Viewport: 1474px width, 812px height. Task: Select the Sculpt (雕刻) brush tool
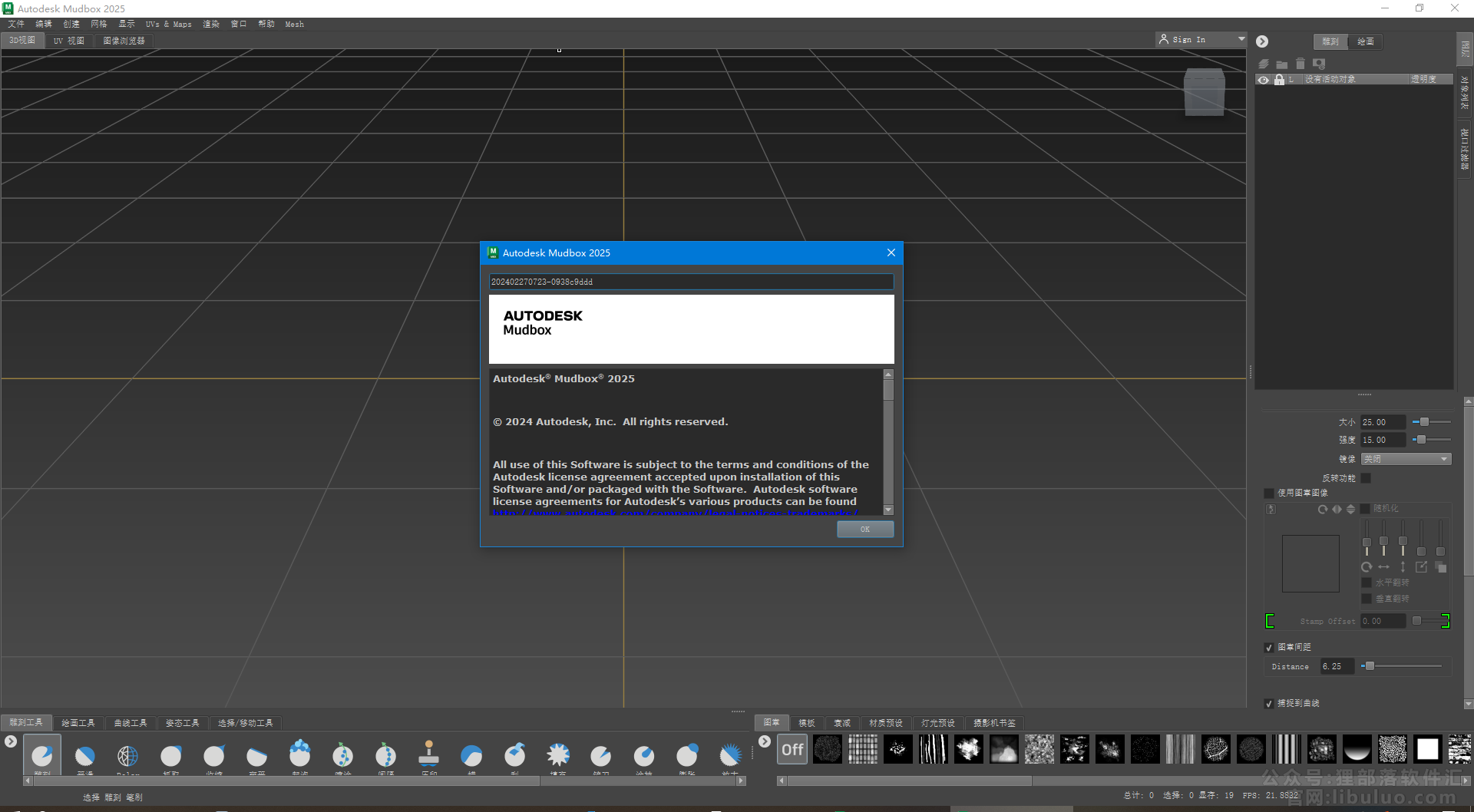tap(42, 756)
